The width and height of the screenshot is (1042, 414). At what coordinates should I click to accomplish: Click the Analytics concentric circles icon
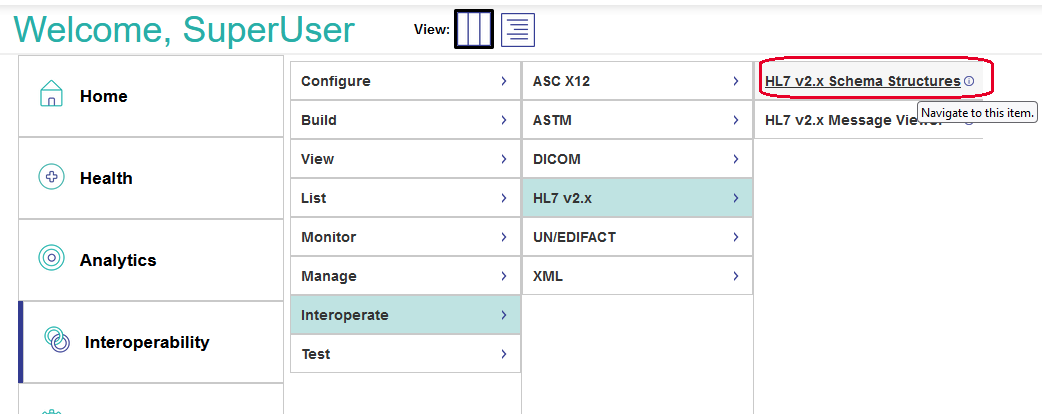51,259
